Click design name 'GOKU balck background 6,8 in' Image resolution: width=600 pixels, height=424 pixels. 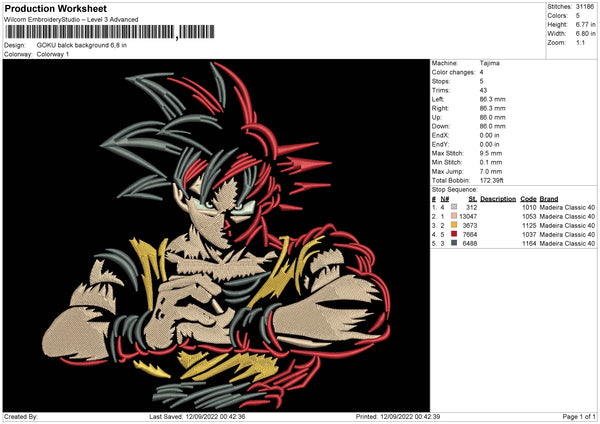[82, 45]
